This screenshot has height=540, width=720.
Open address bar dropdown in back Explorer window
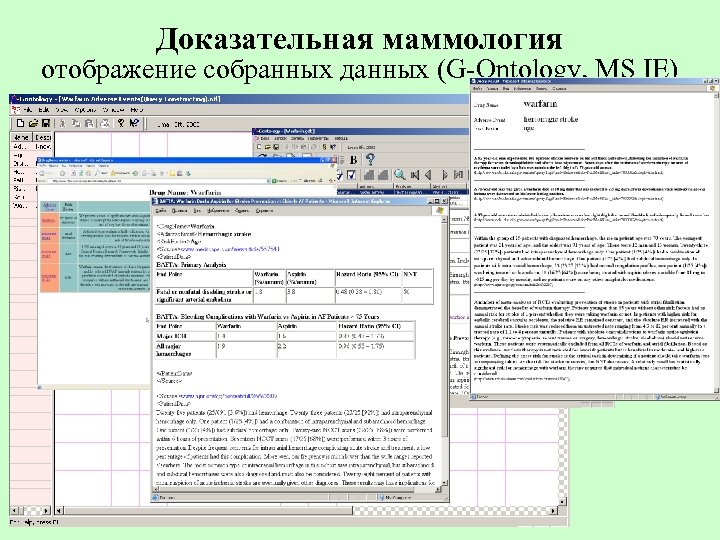point(269,181)
